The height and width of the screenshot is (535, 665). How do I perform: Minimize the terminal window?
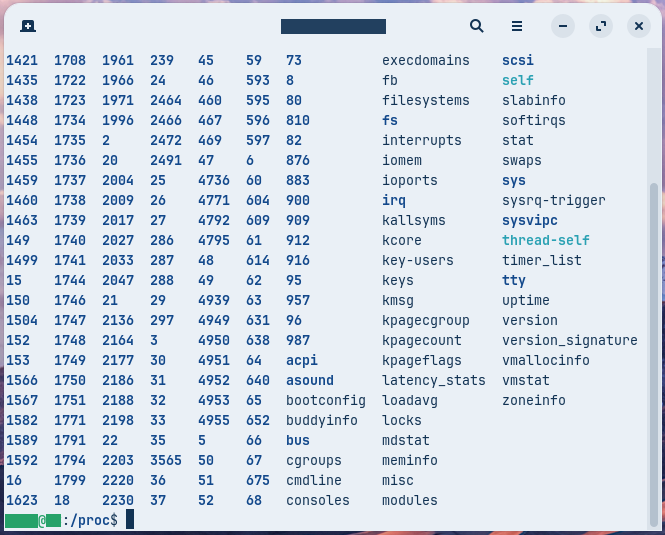(563, 26)
